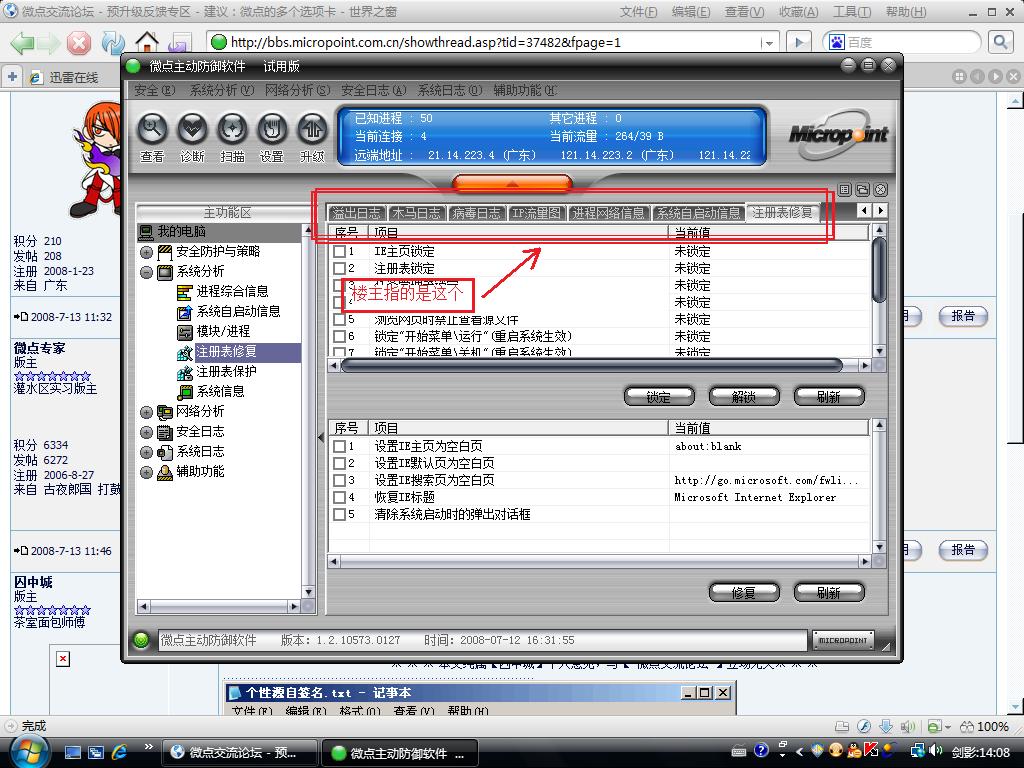Screen dimensions: 1024x768
Task: Click the 查看 magnifier icon in Micropoint toolbar
Action: (152, 129)
